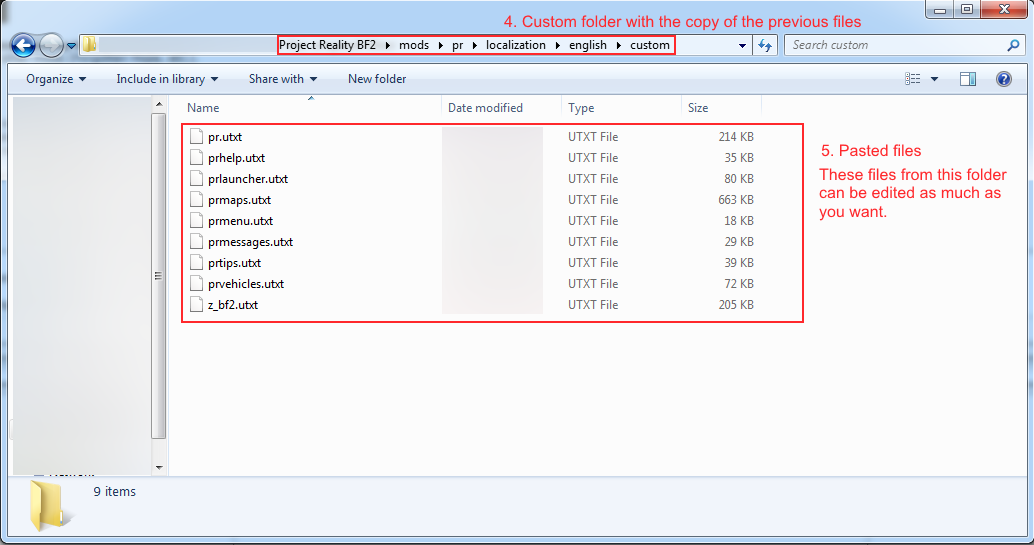Viewport: 1034px width, 545px height.
Task: Sort files by Name column header
Action: tap(310, 108)
